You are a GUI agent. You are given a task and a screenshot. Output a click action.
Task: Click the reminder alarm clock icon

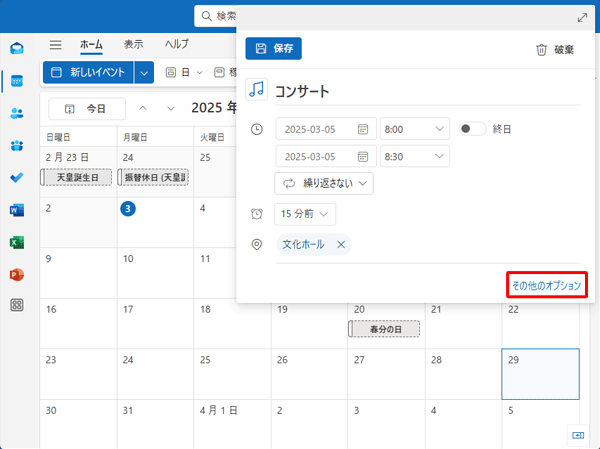(x=257, y=214)
